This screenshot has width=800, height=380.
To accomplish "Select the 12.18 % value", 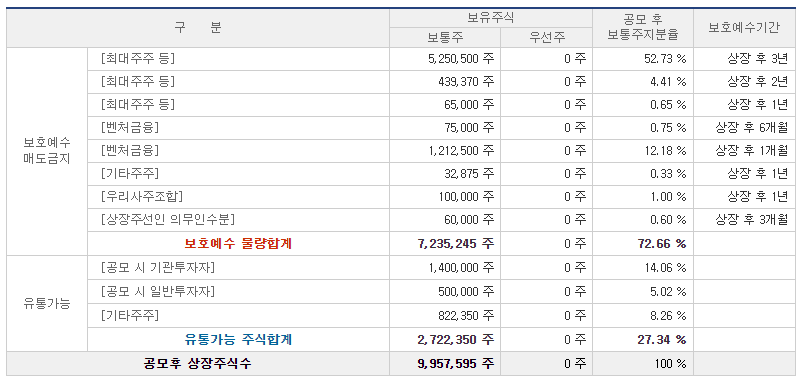I will click(665, 150).
